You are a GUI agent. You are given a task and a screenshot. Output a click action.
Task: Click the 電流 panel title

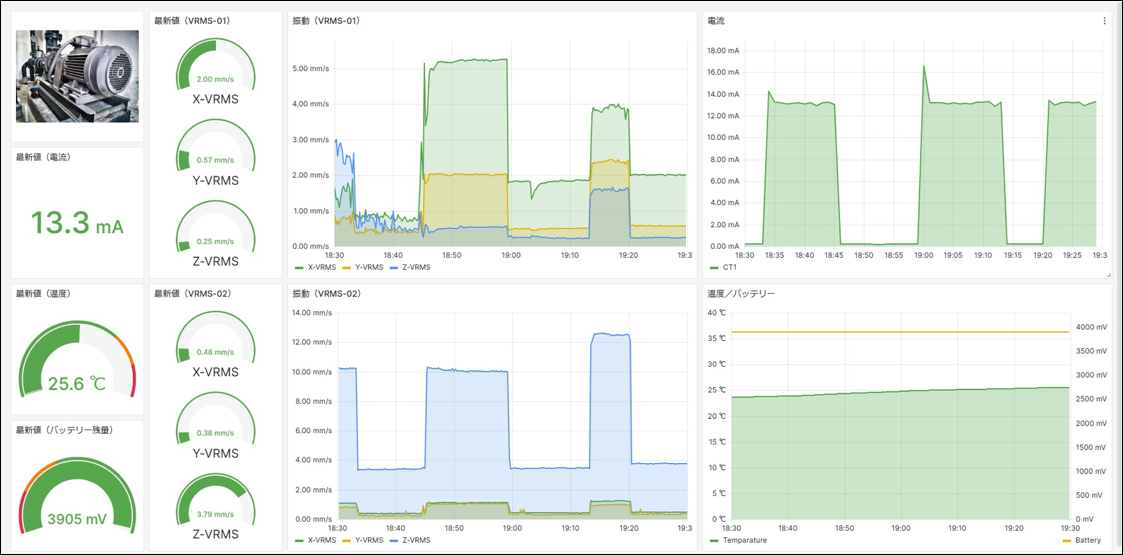pyautogui.click(x=715, y=21)
